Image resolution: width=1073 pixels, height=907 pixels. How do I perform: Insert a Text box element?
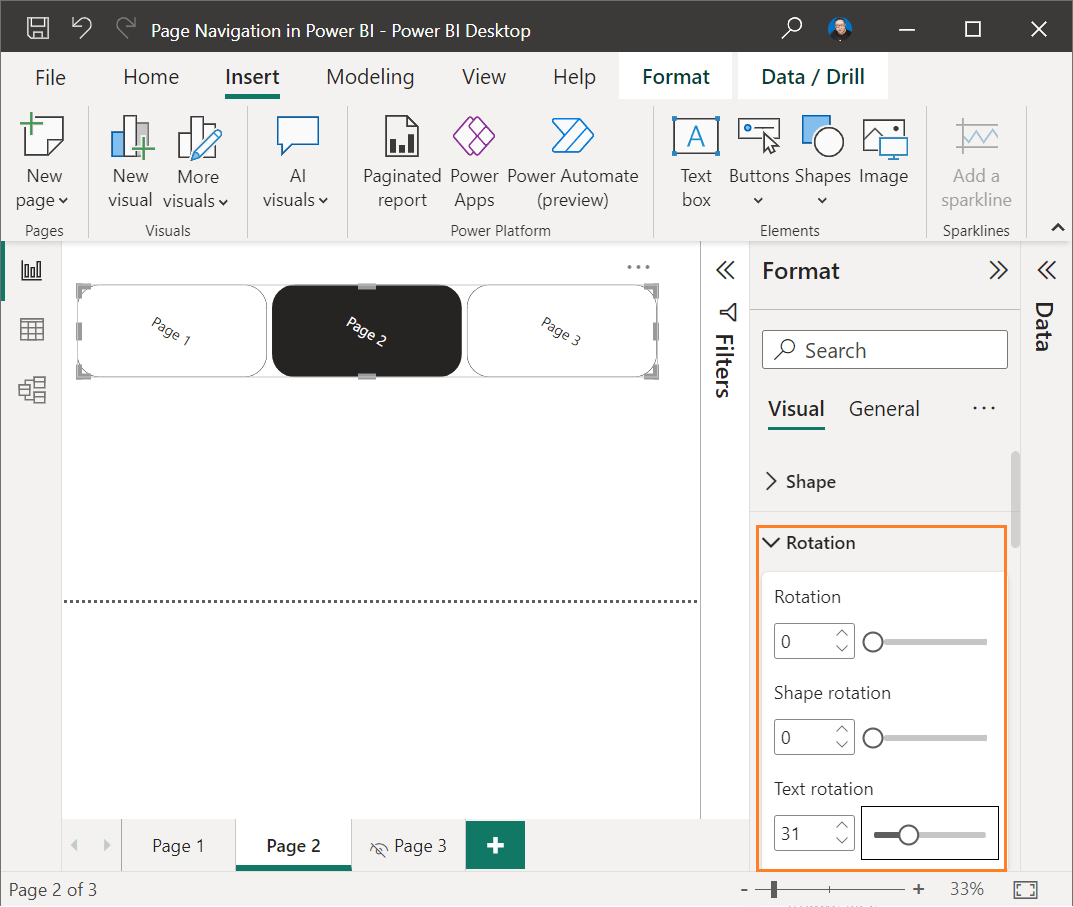coord(695,160)
